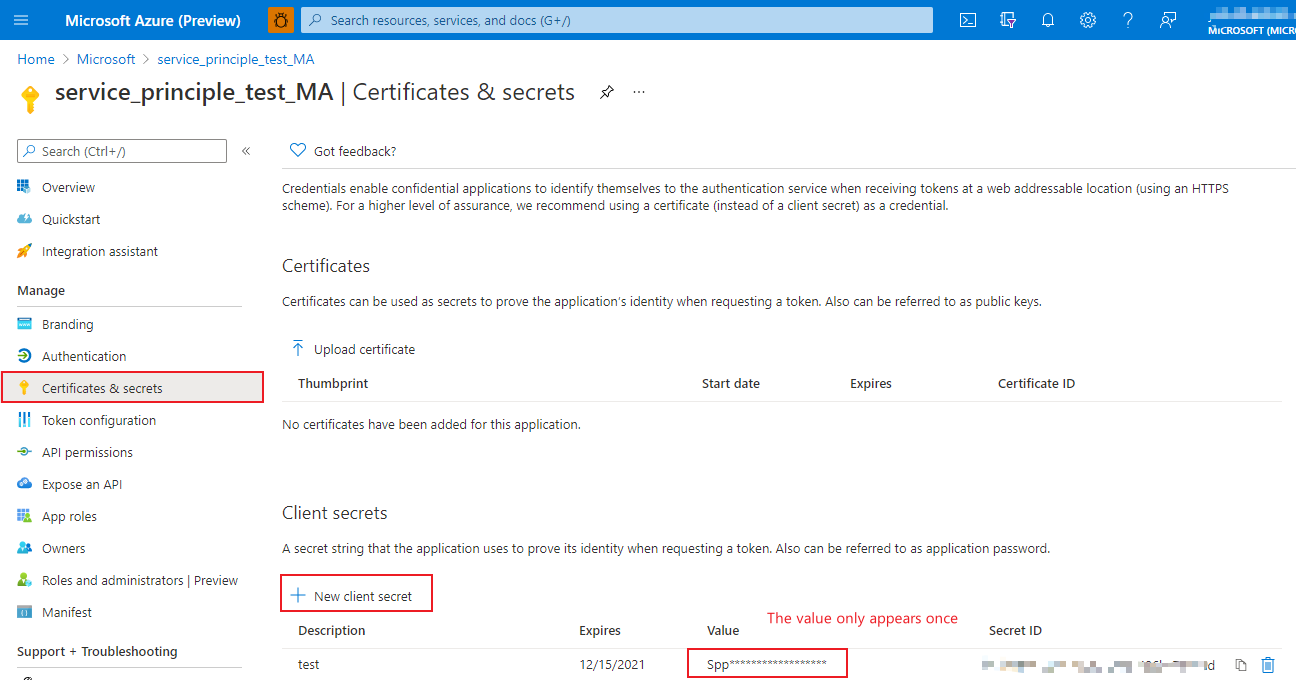The image size is (1296, 680).
Task: Click the Home breadcrumb link
Action: (x=36, y=59)
